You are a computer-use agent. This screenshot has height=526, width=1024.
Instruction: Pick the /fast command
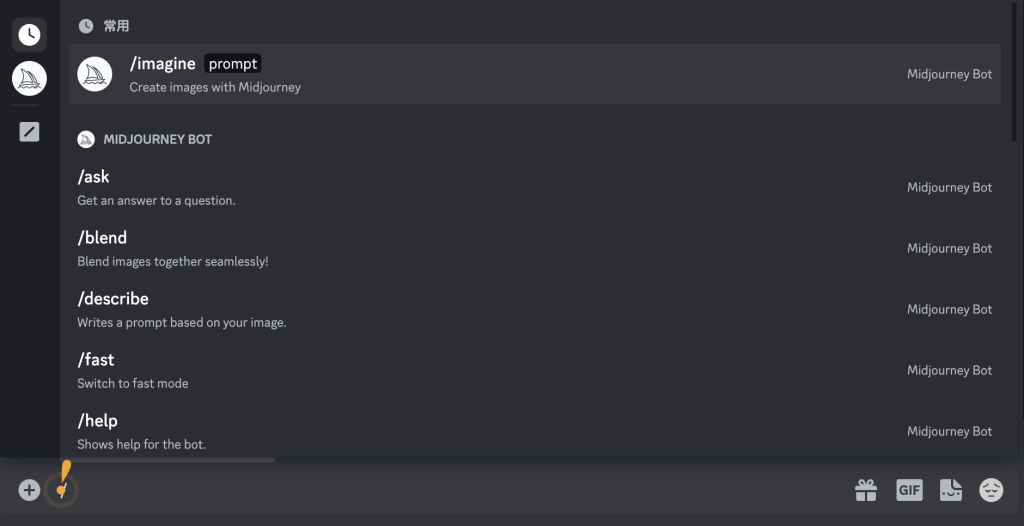[534, 370]
